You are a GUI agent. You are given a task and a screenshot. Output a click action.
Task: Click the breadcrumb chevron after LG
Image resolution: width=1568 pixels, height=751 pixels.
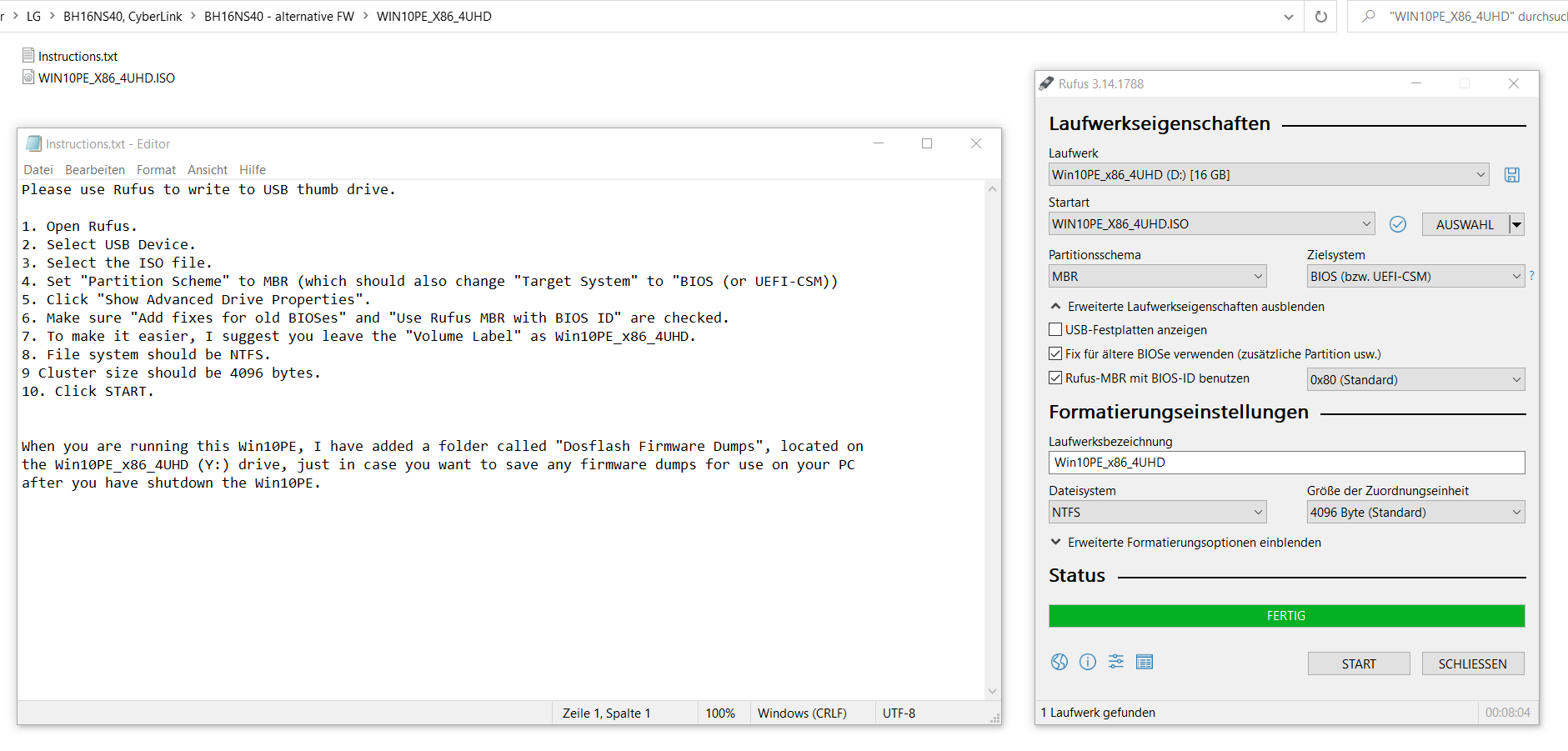tap(52, 17)
